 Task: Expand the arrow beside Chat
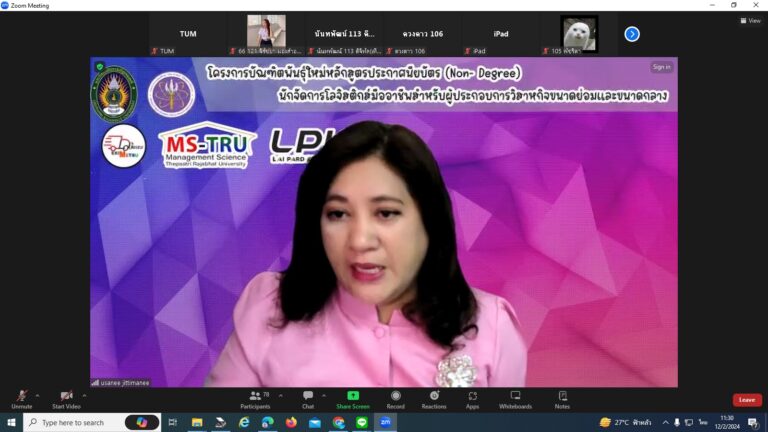click(x=324, y=395)
